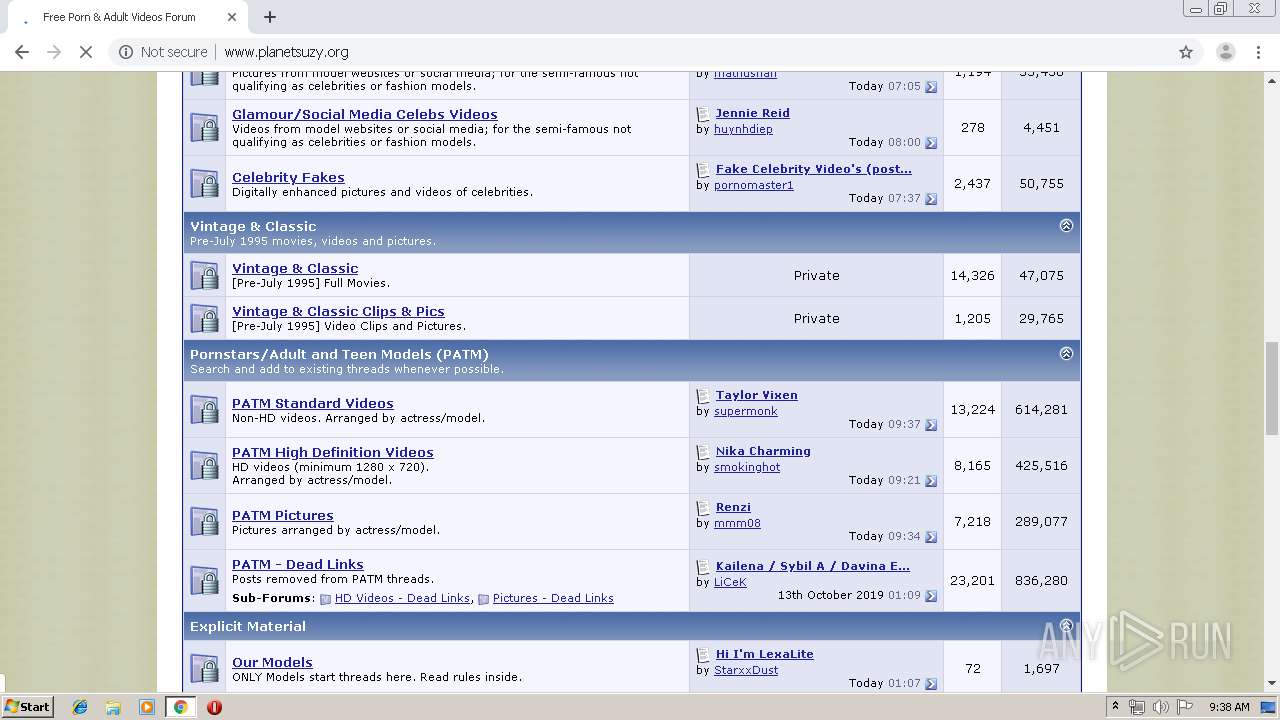
Task: Go back with browser back arrow
Action: coord(22,52)
